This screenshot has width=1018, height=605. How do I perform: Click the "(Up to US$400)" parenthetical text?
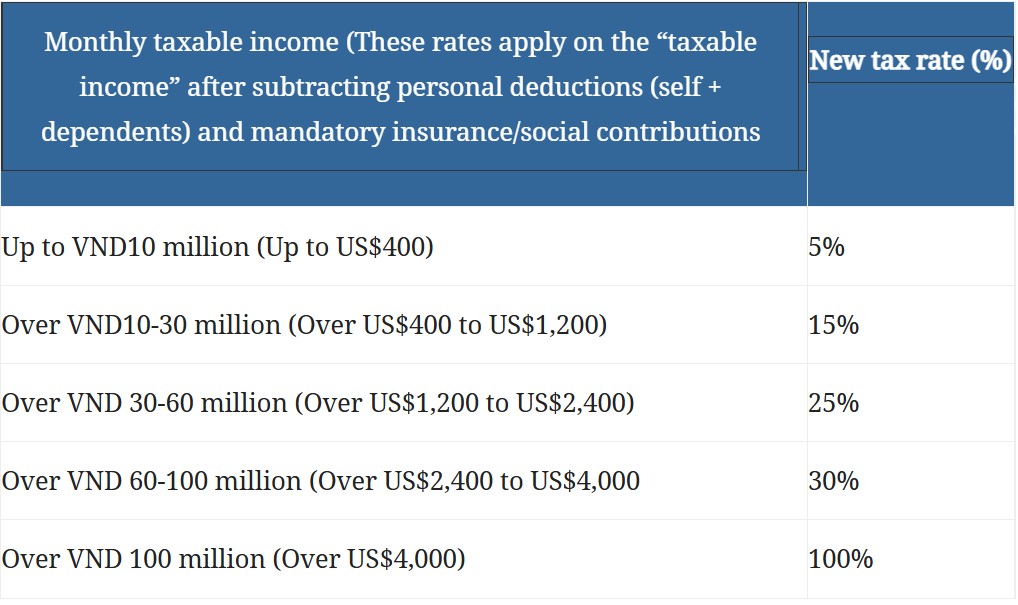345,247
